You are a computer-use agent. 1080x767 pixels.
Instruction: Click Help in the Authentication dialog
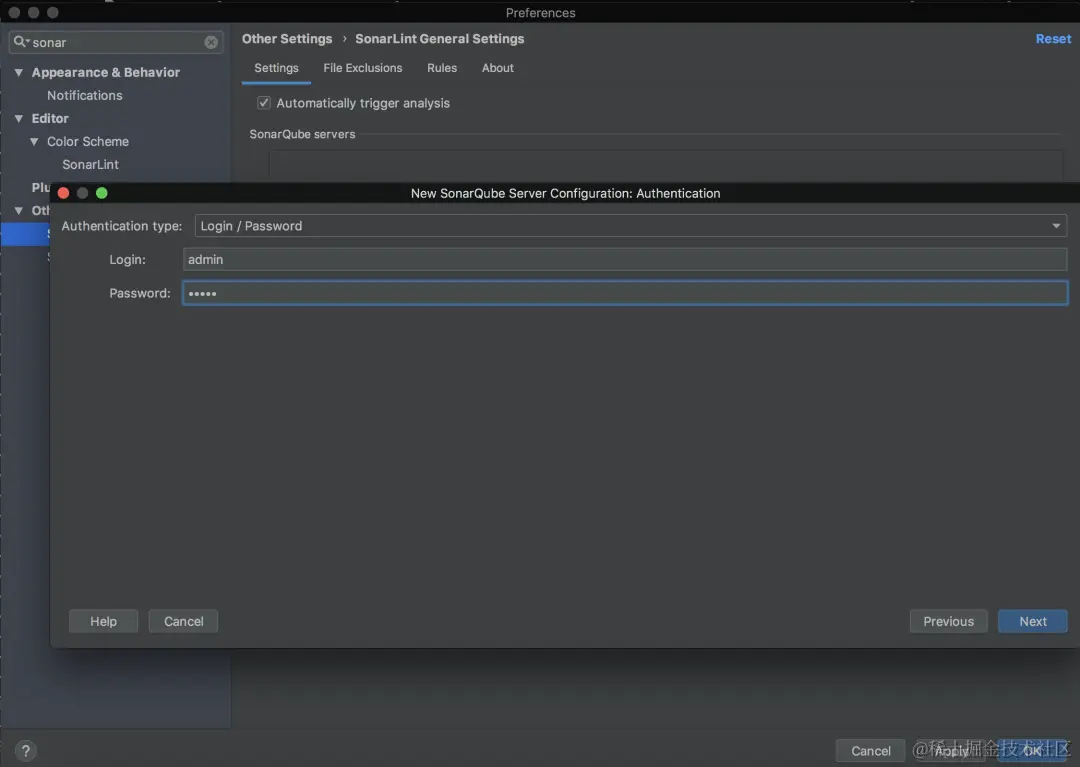pos(103,621)
